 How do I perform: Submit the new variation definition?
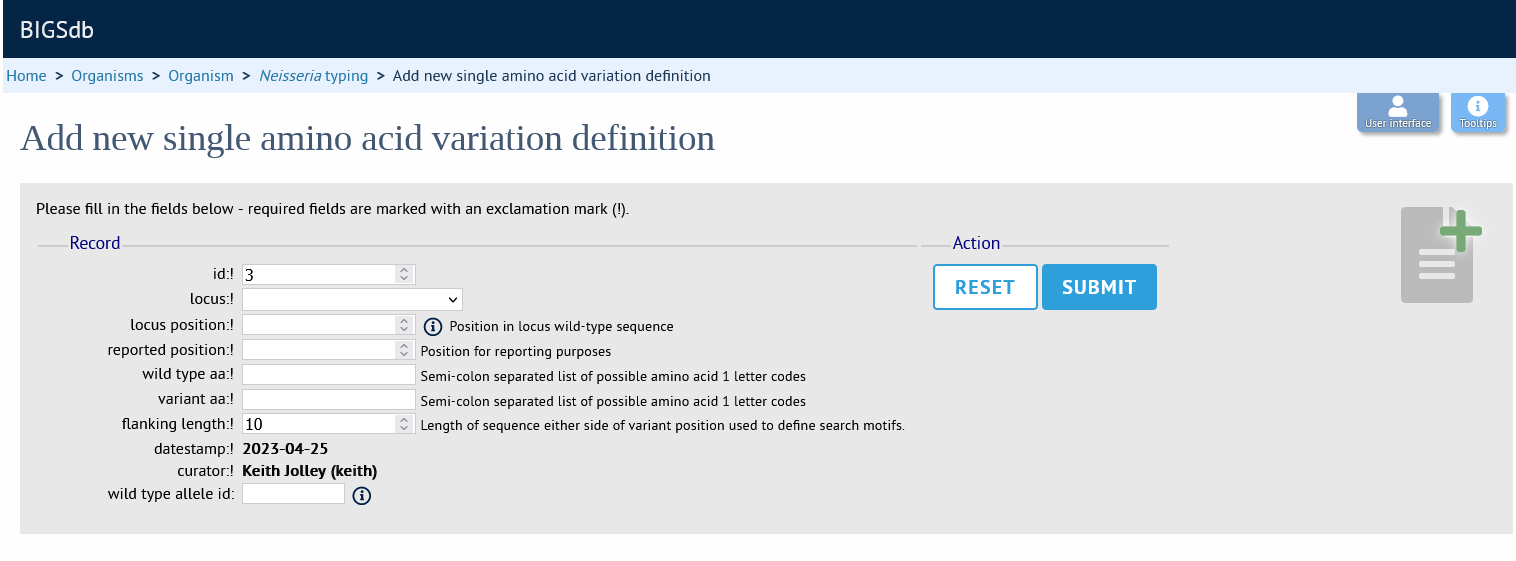tap(1099, 287)
